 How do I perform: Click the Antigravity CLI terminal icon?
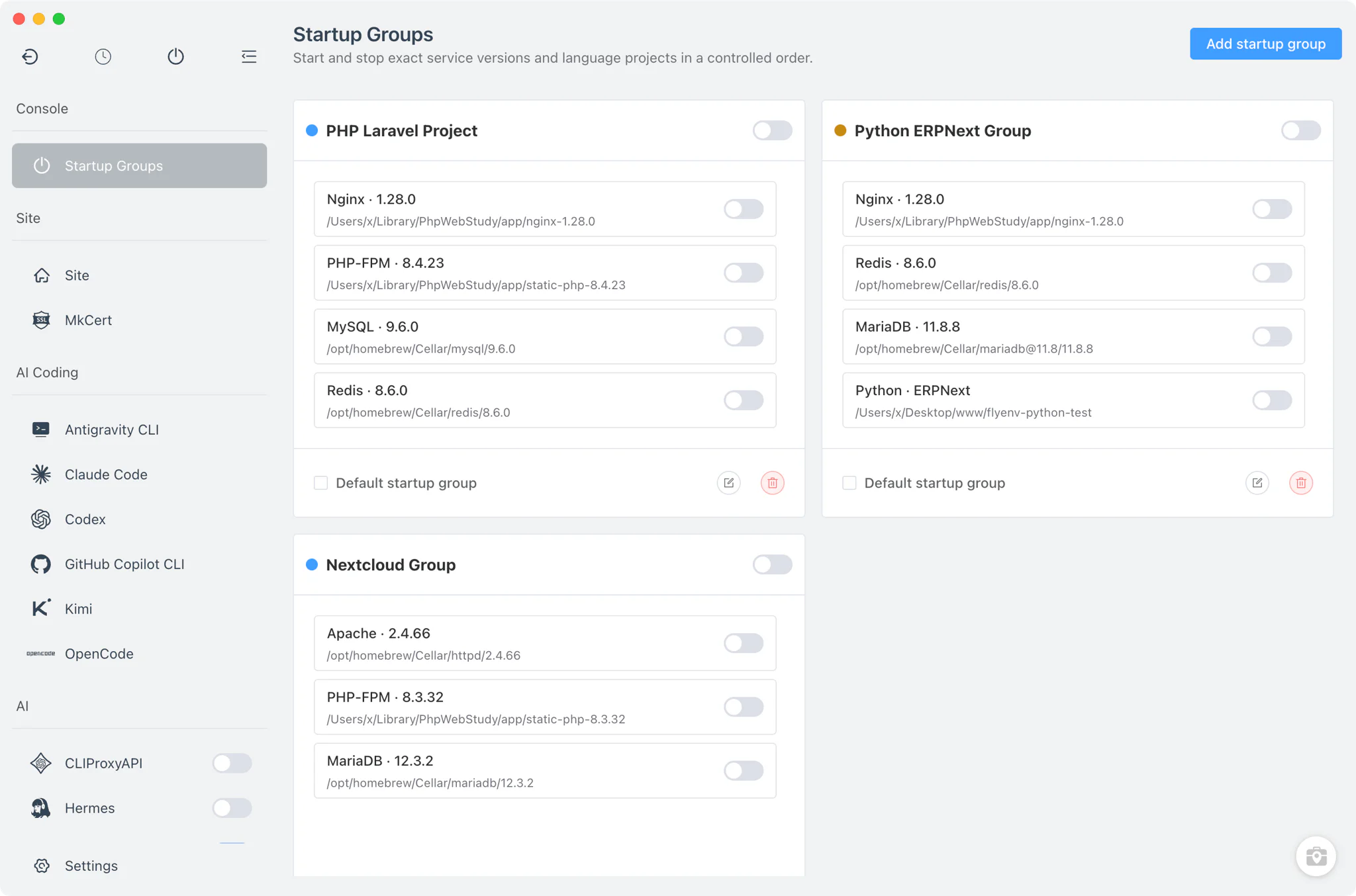pos(41,429)
